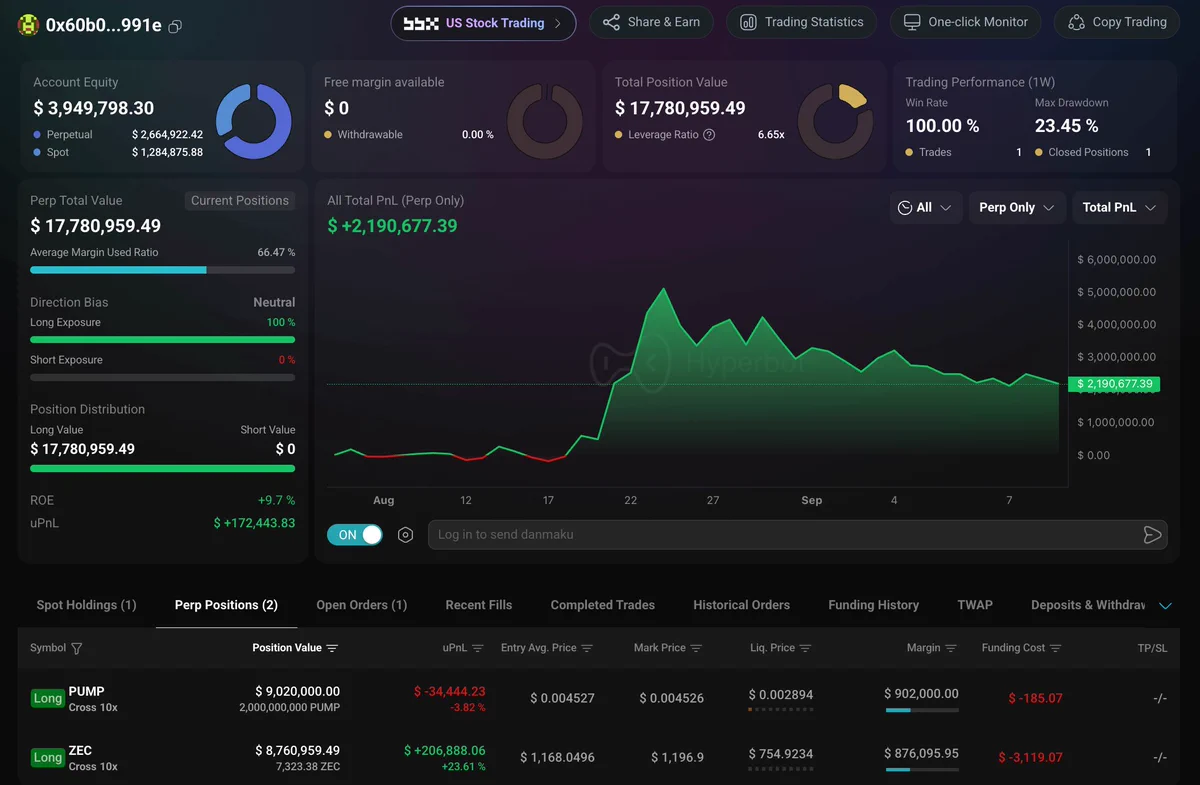
Task: Click the Account Equity donut chart
Action: pos(254,122)
